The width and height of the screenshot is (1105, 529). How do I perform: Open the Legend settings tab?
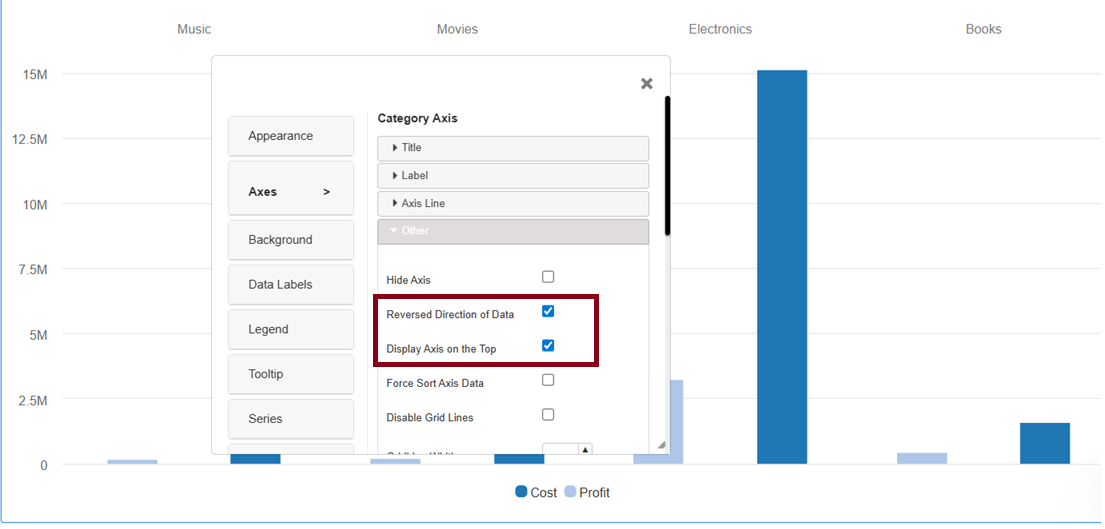pyautogui.click(x=290, y=329)
